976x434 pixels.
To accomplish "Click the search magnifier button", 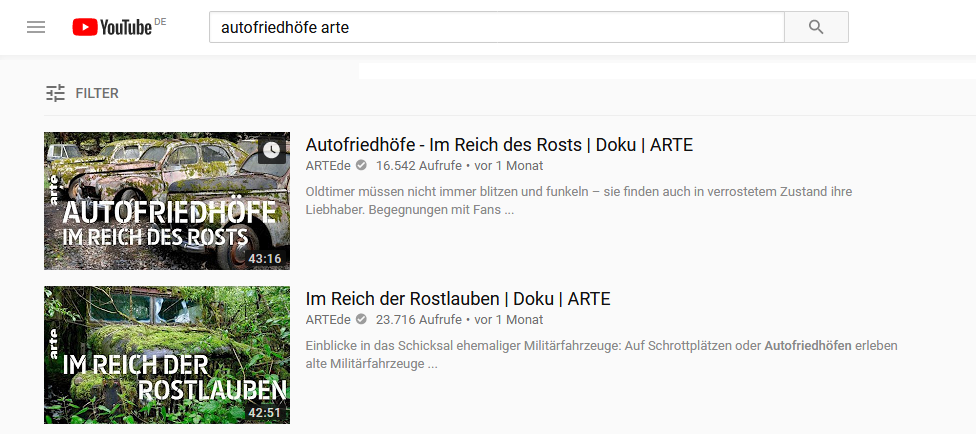I will [x=816, y=27].
